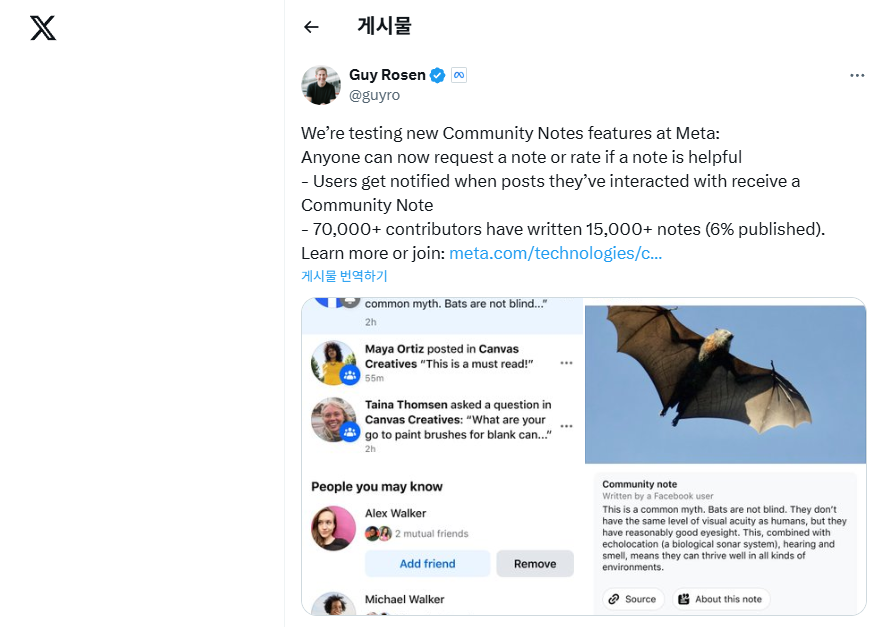882x627 pixels.
Task: Click Maya Ortiz's avatar
Action: (x=334, y=363)
